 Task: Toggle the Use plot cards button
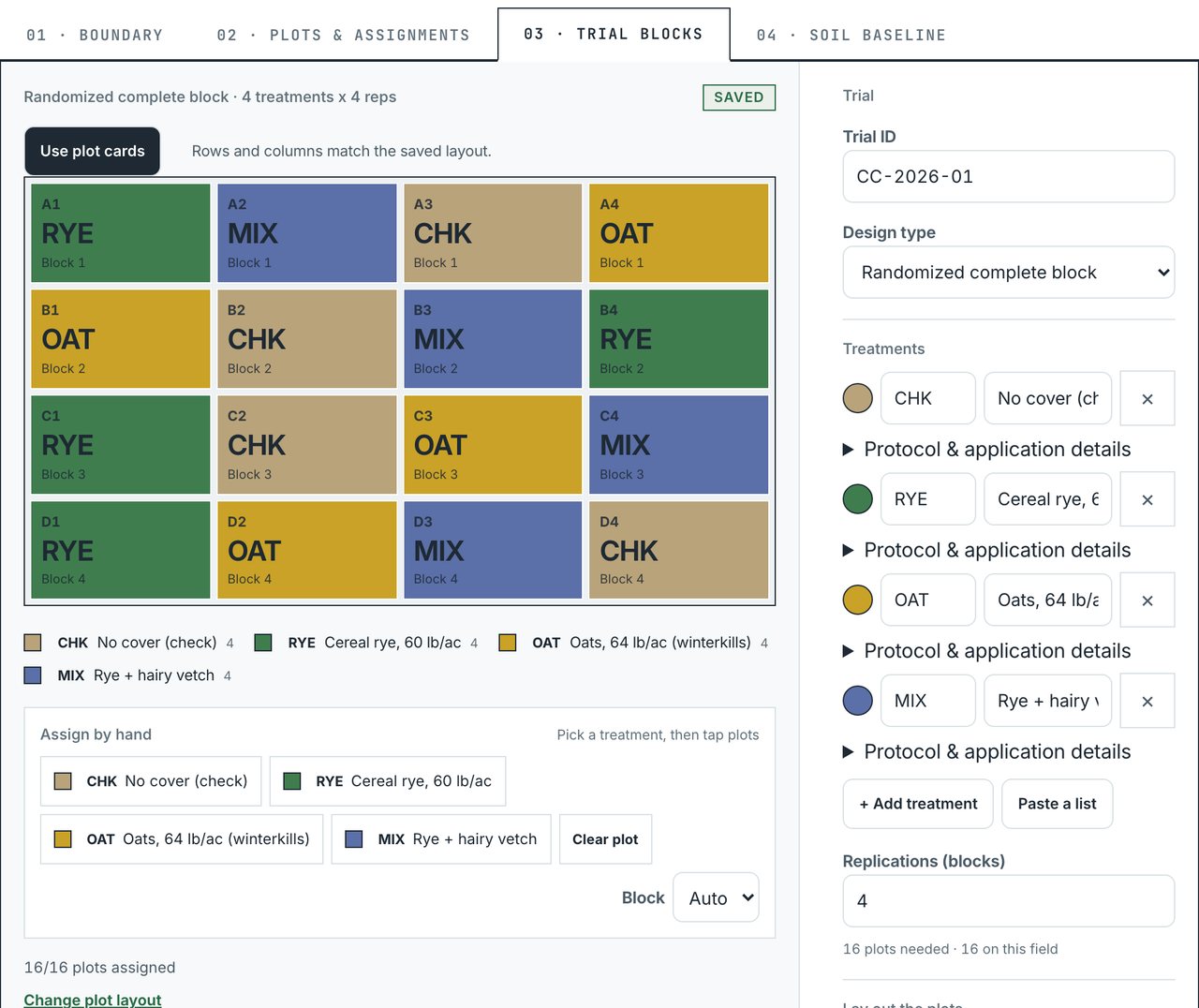tap(93, 151)
